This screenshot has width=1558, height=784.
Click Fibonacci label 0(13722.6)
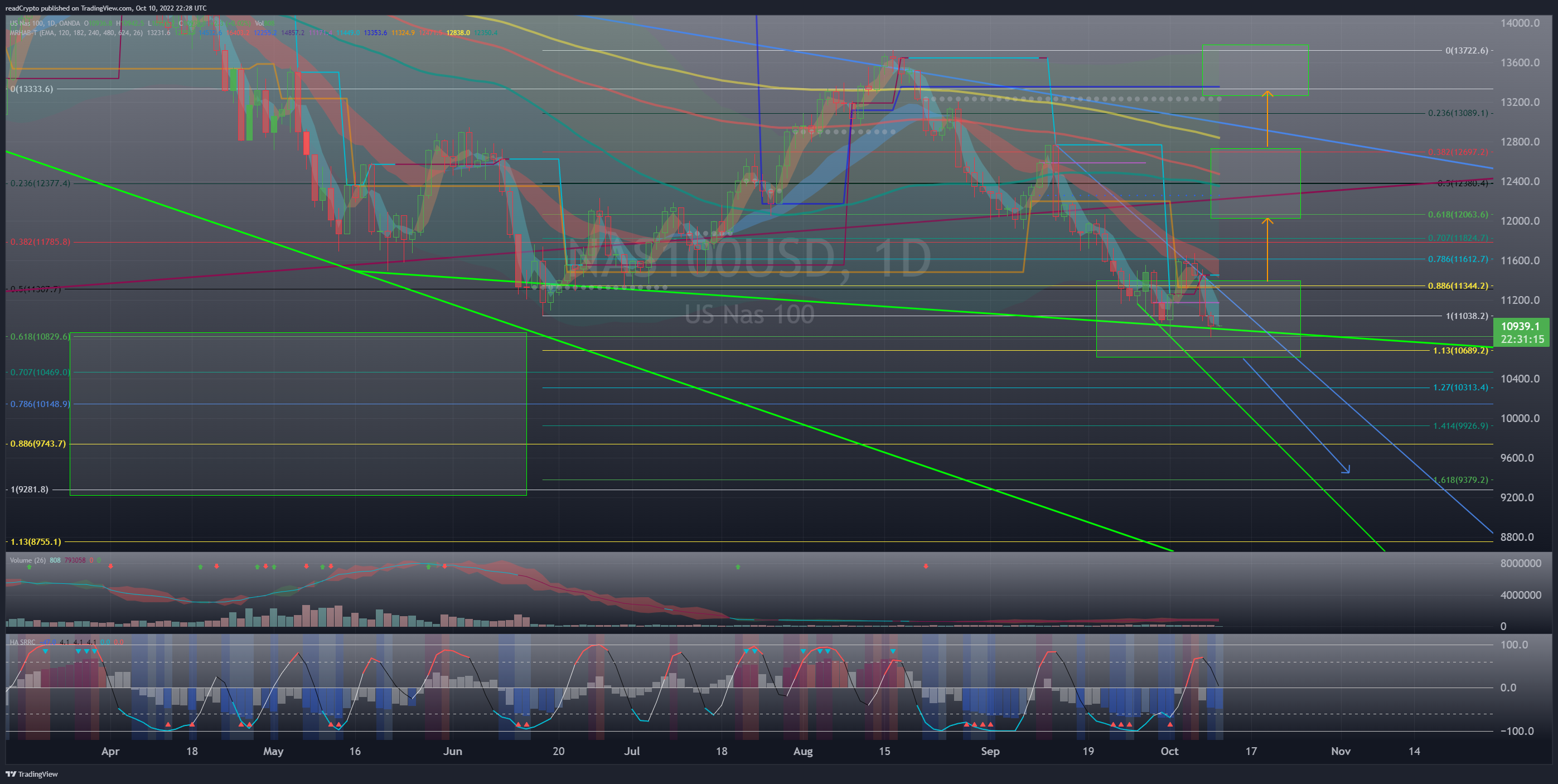[x=1467, y=50]
